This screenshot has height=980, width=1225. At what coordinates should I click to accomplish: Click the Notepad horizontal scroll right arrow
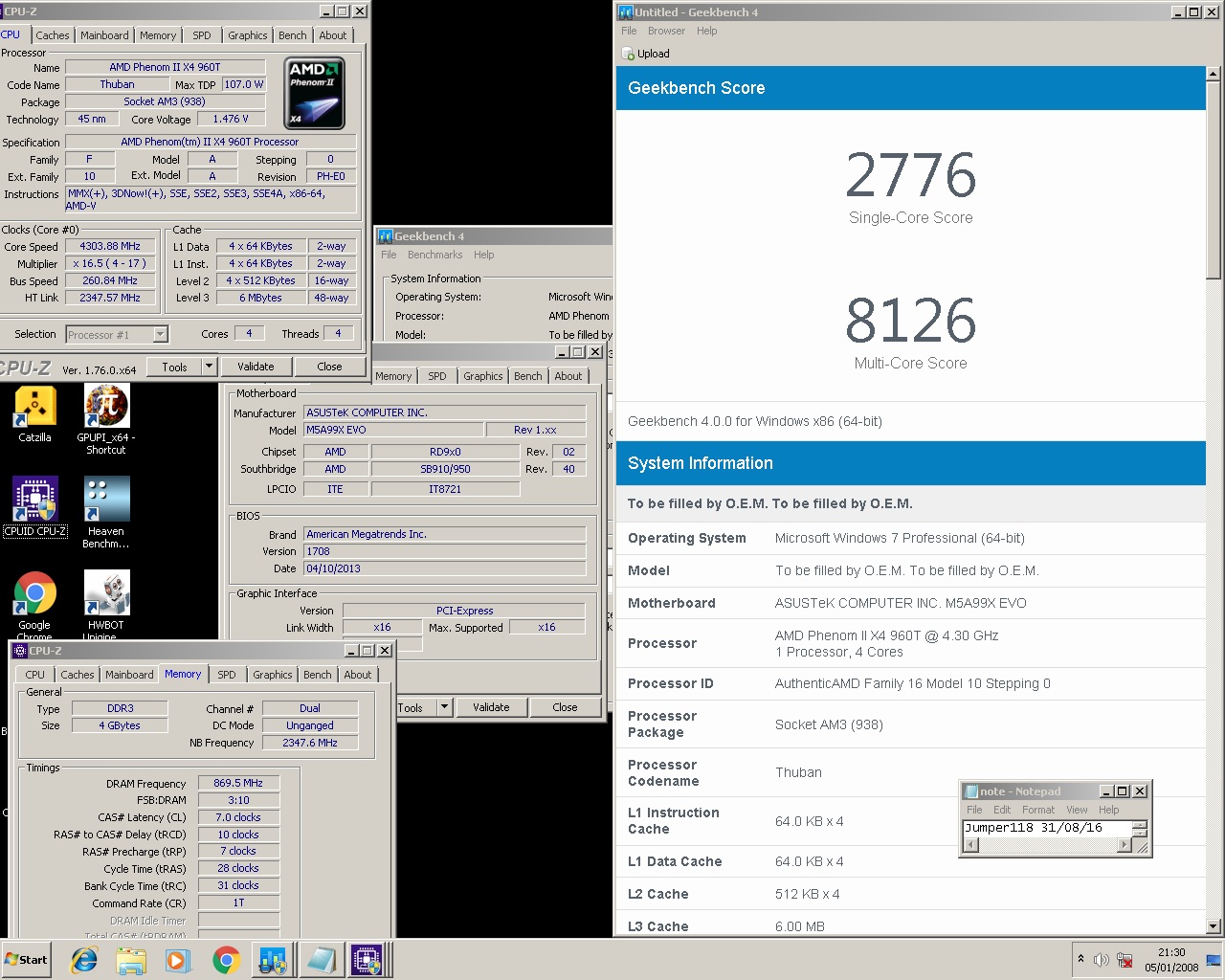tap(1125, 845)
